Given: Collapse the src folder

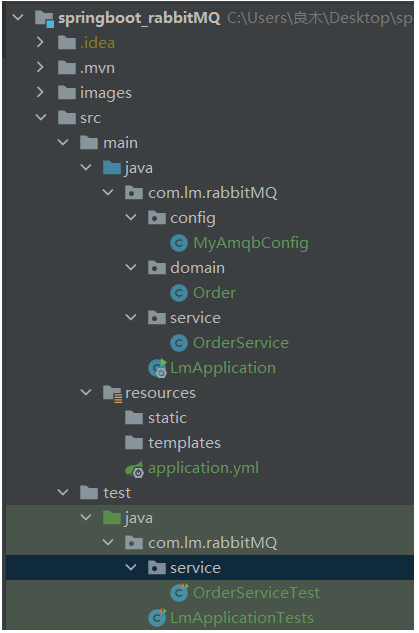Looking at the screenshot, I should (41, 117).
